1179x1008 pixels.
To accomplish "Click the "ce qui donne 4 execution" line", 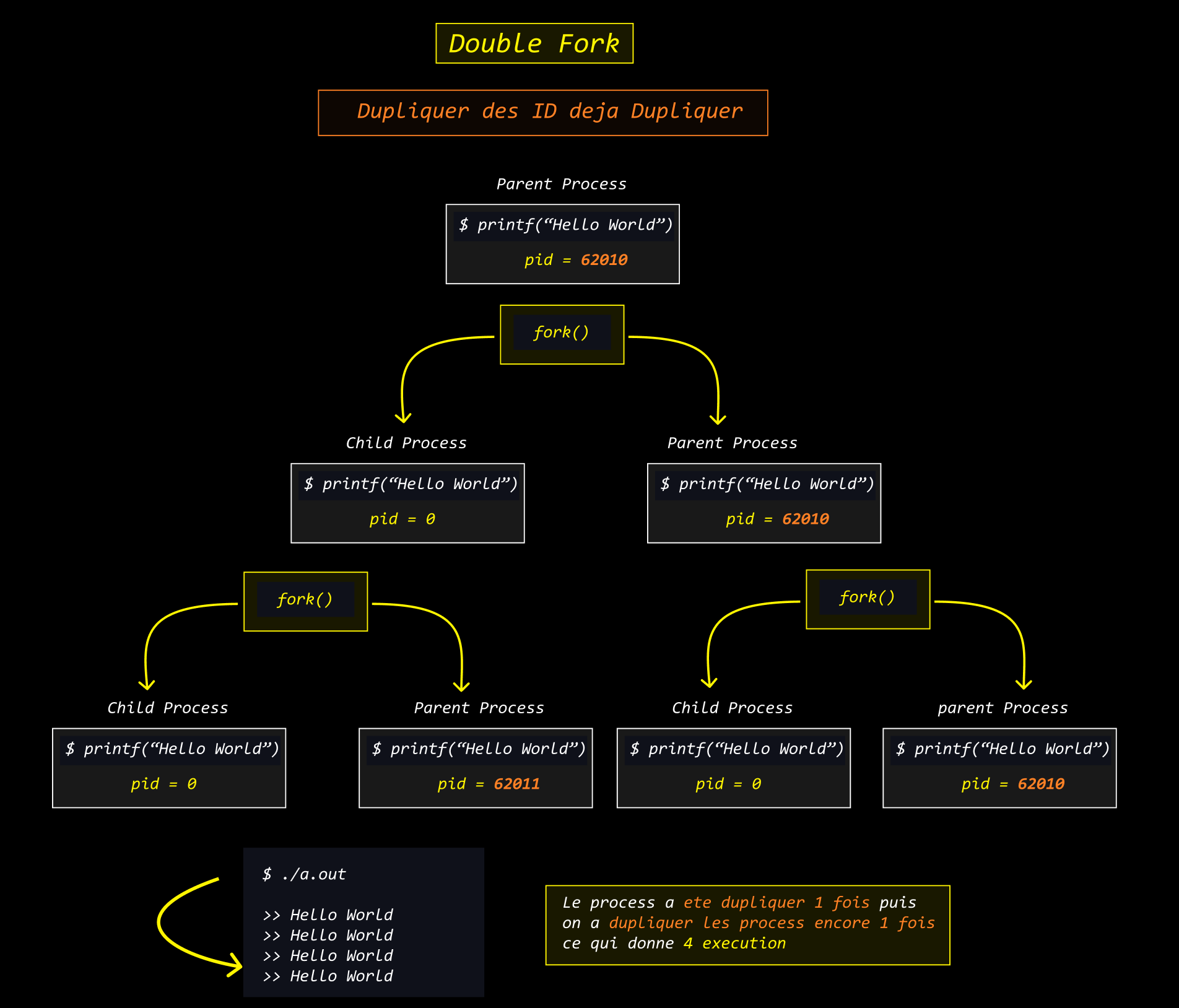I will pos(674,944).
